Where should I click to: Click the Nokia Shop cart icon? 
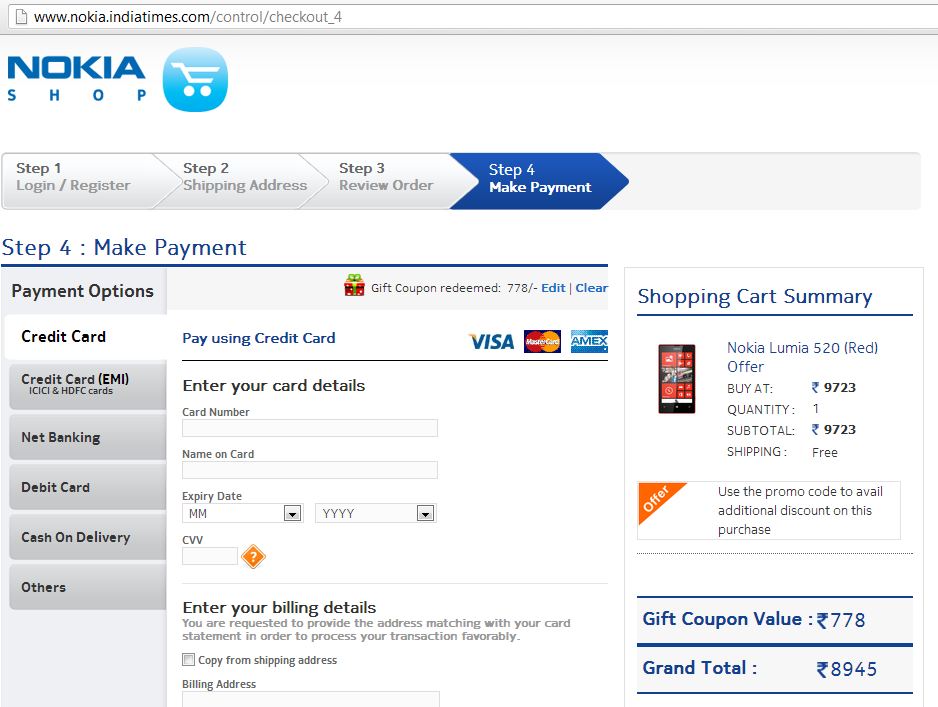[195, 80]
